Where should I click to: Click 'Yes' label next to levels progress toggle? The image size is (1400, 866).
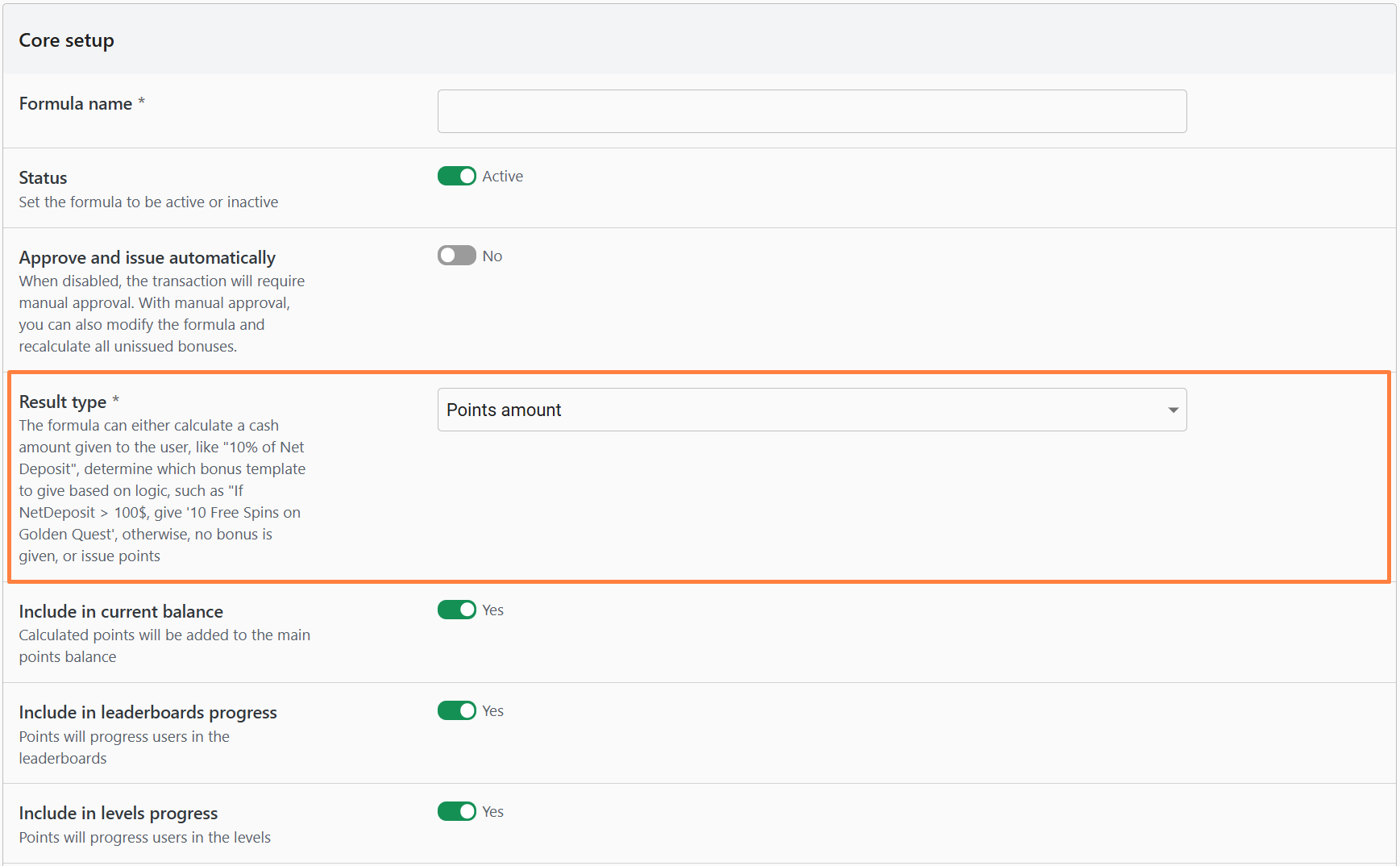click(x=492, y=812)
